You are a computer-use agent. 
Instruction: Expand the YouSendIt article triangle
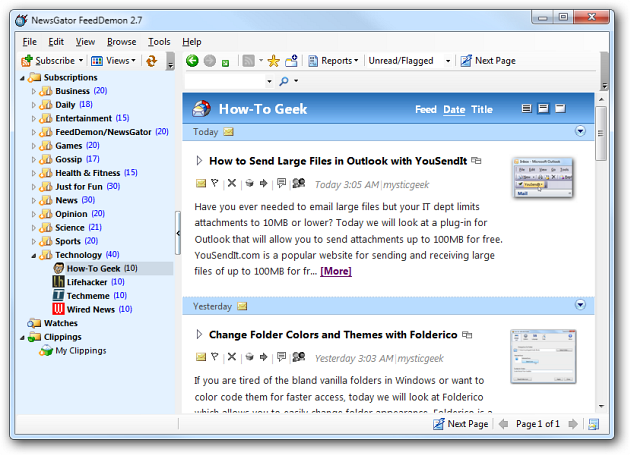pyautogui.click(x=199, y=161)
